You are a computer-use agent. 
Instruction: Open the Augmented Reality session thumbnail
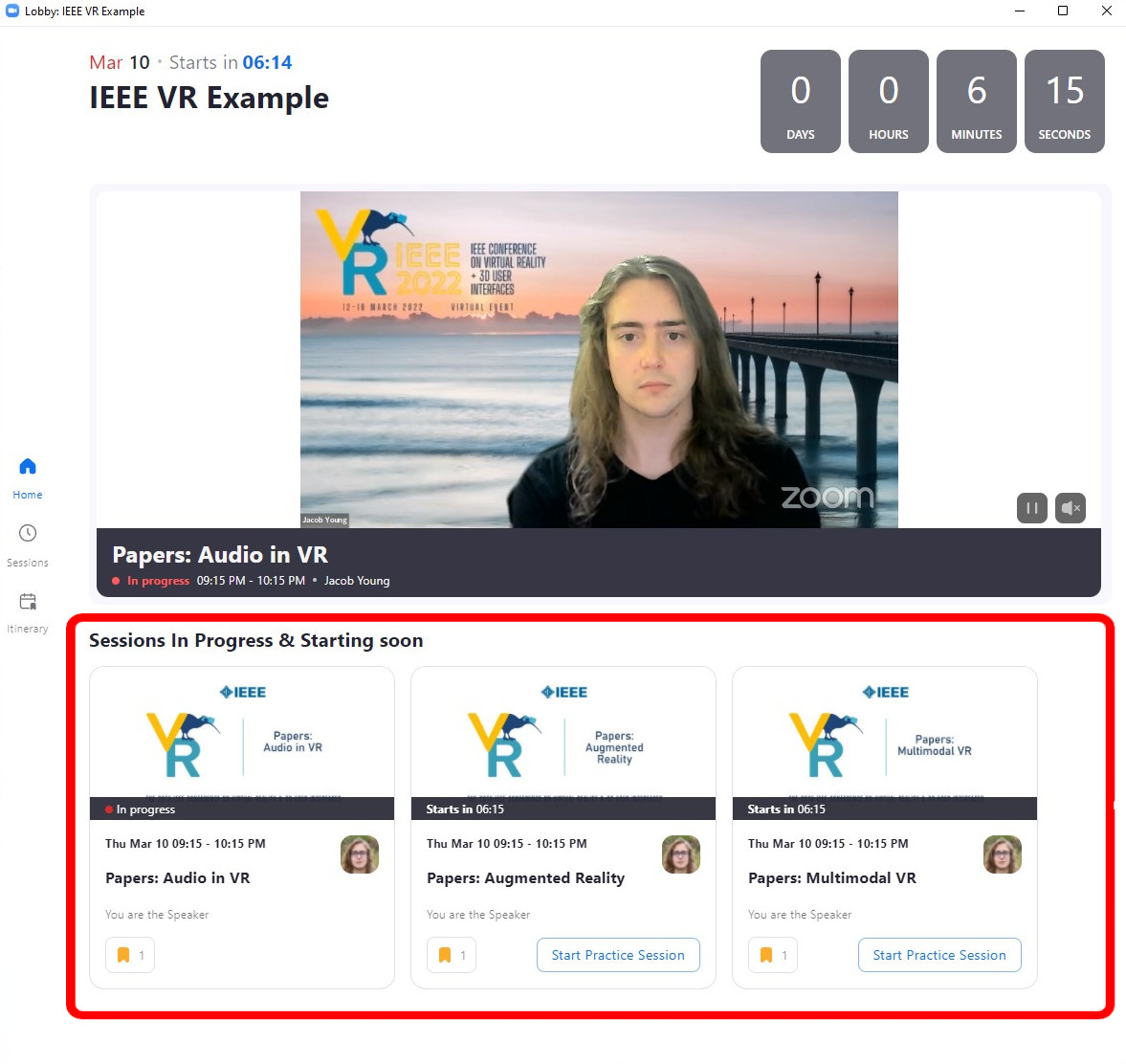click(563, 733)
